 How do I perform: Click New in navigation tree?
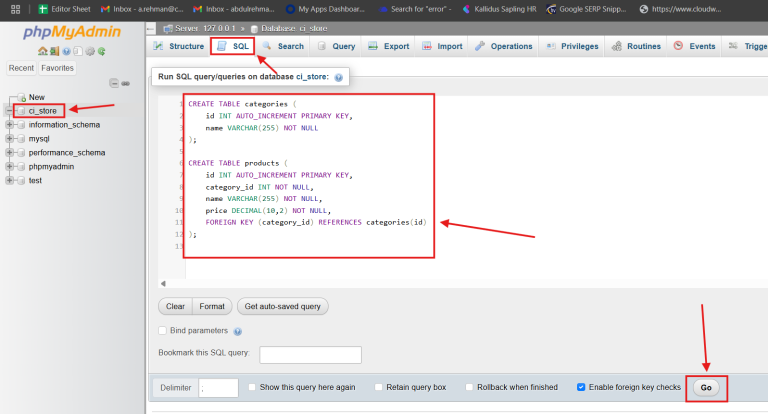36,97
